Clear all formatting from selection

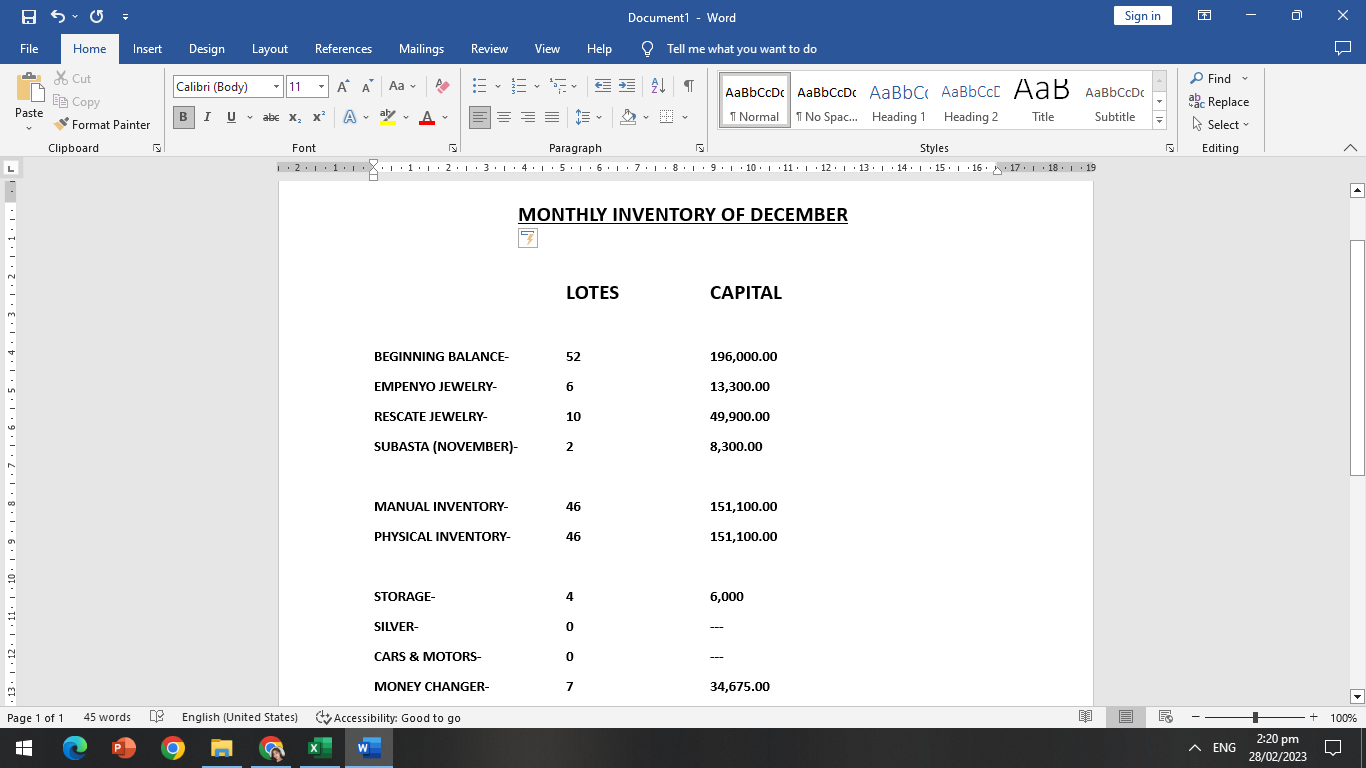pyautogui.click(x=443, y=87)
